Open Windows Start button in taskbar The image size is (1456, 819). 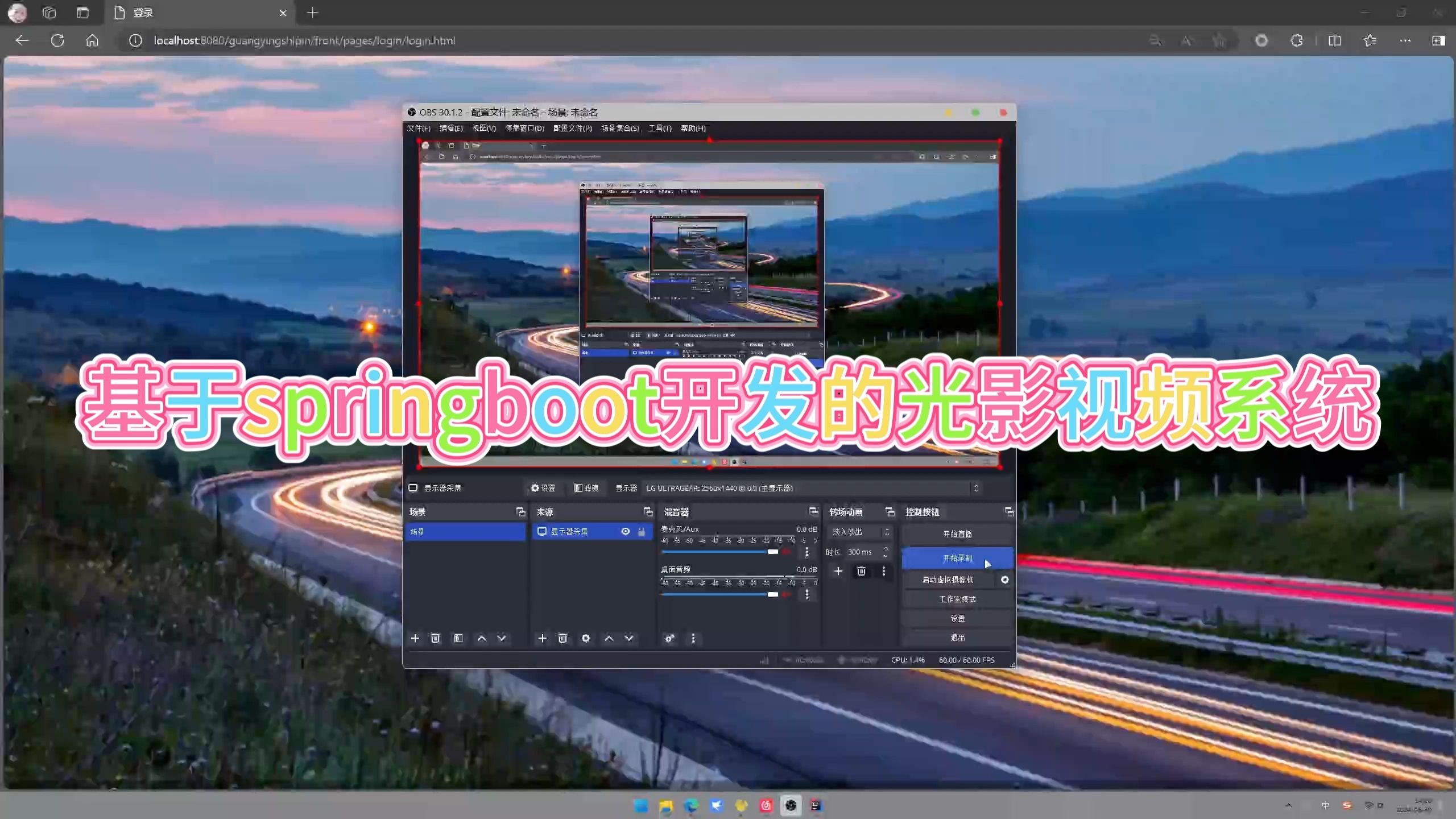[x=640, y=805]
